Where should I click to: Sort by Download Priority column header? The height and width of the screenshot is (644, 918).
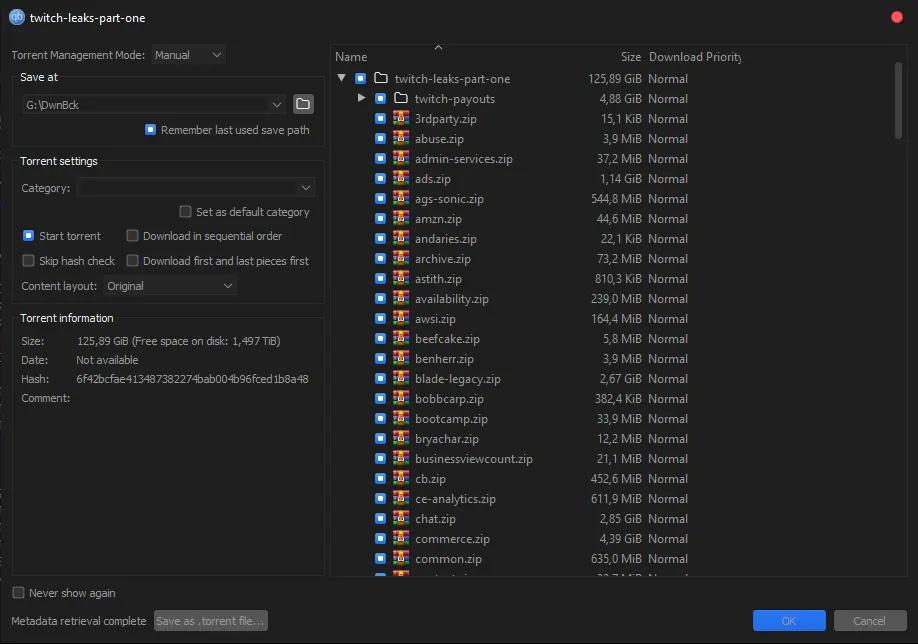point(695,57)
